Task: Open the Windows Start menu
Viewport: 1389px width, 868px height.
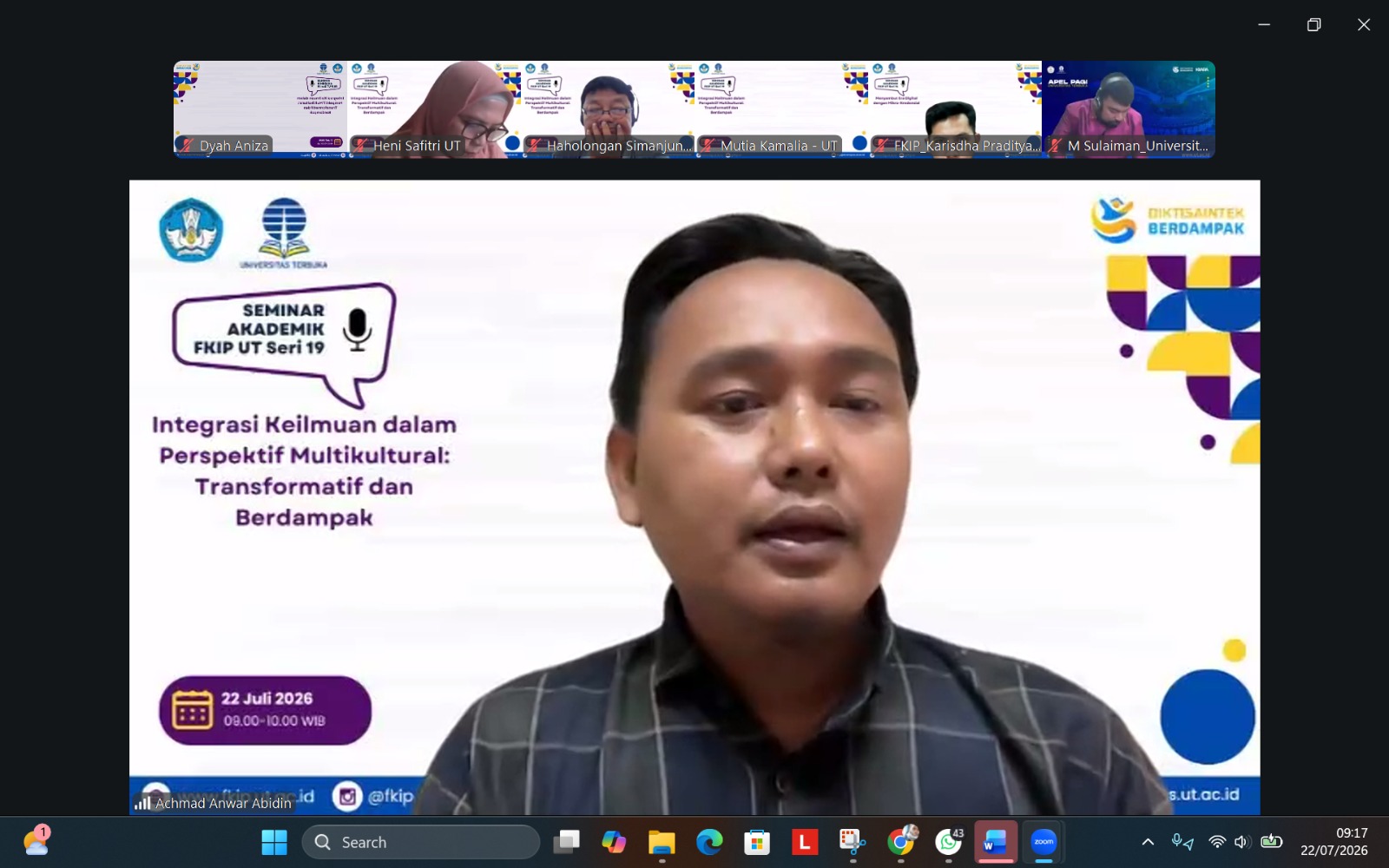Action: click(x=274, y=842)
